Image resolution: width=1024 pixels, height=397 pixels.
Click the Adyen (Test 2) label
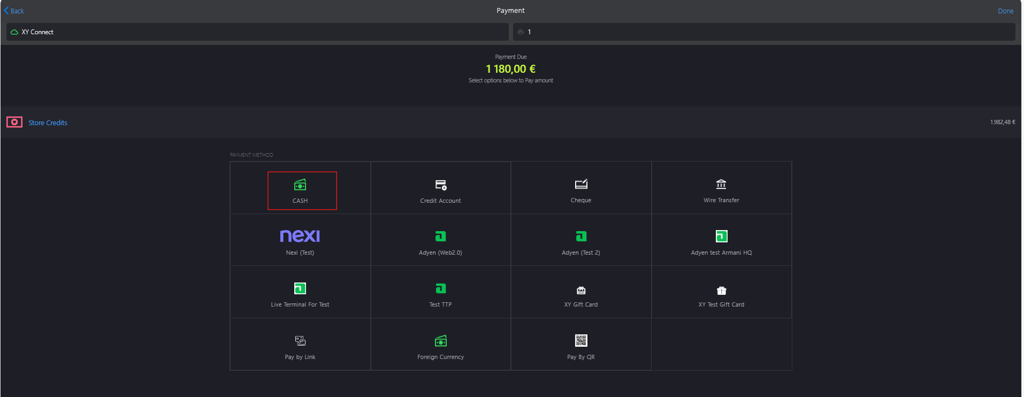coord(581,253)
